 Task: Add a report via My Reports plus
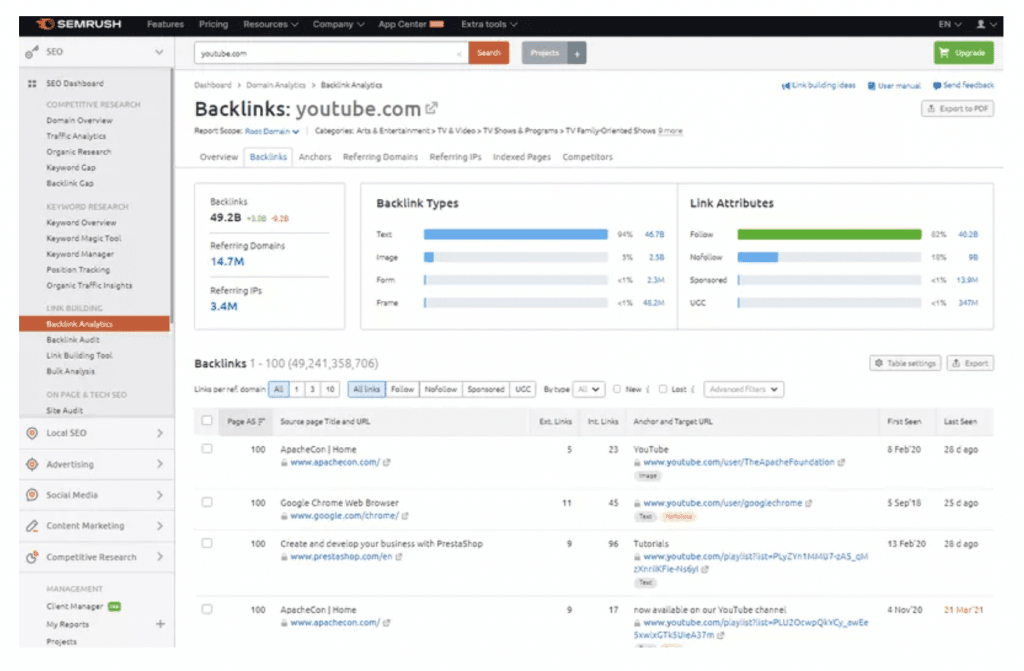(x=160, y=624)
